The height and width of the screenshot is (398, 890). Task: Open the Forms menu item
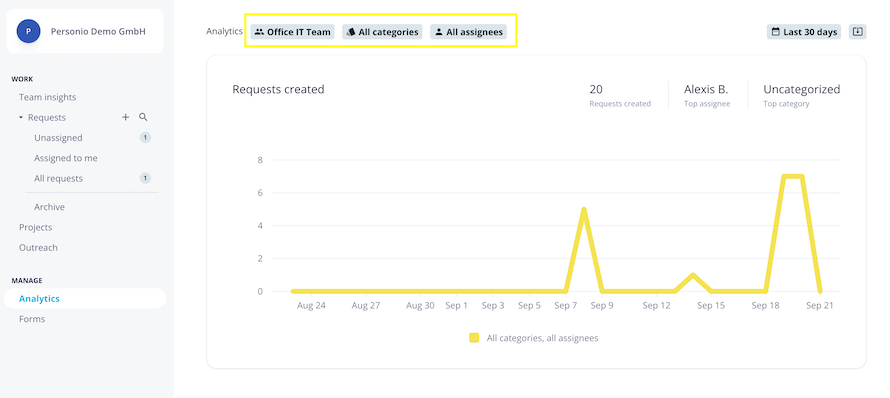[32, 319]
